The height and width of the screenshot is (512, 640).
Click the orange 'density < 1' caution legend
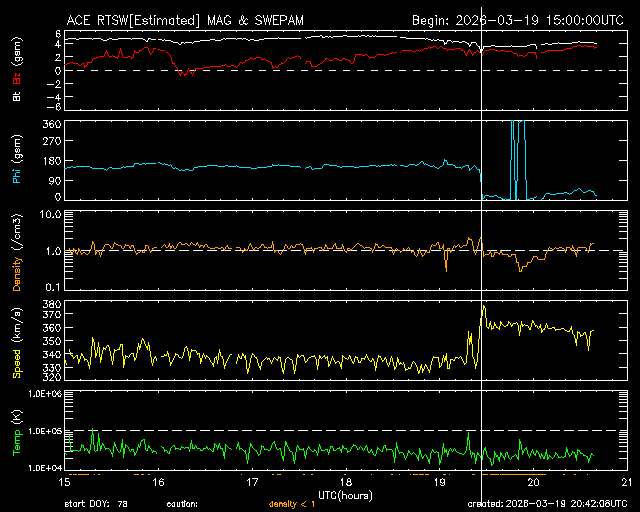click(294, 504)
